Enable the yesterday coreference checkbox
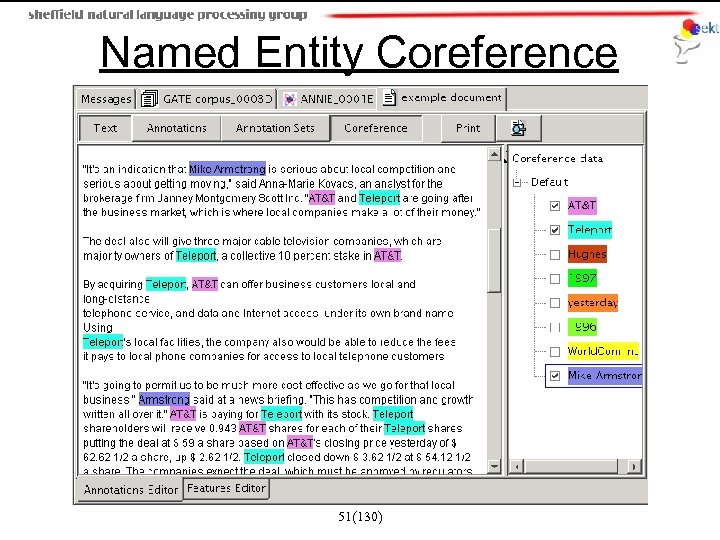Screen dimensions: 720x540 coord(555,303)
